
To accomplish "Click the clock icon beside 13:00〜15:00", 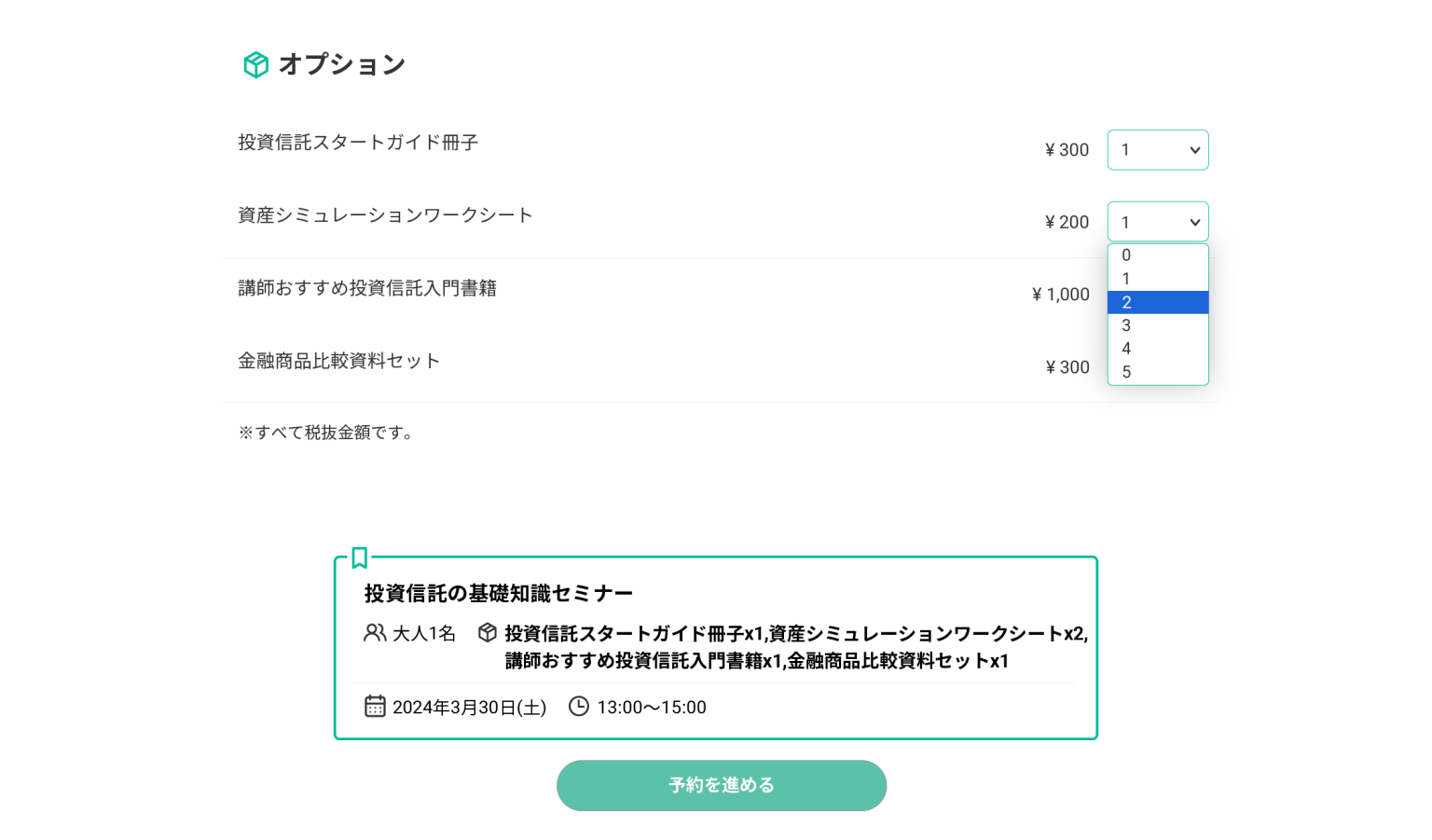I will tap(579, 706).
